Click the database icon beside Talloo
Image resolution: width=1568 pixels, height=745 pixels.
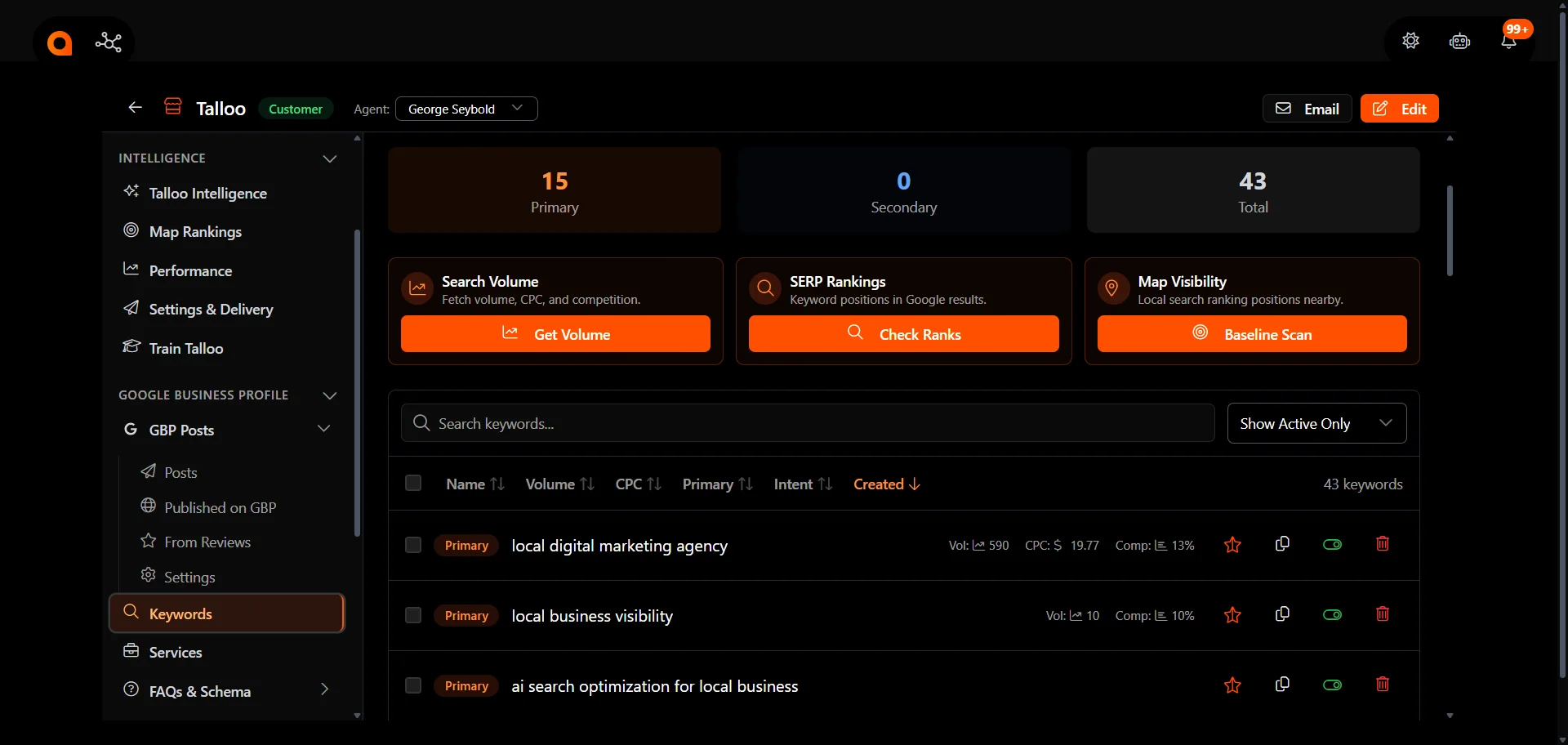click(173, 107)
